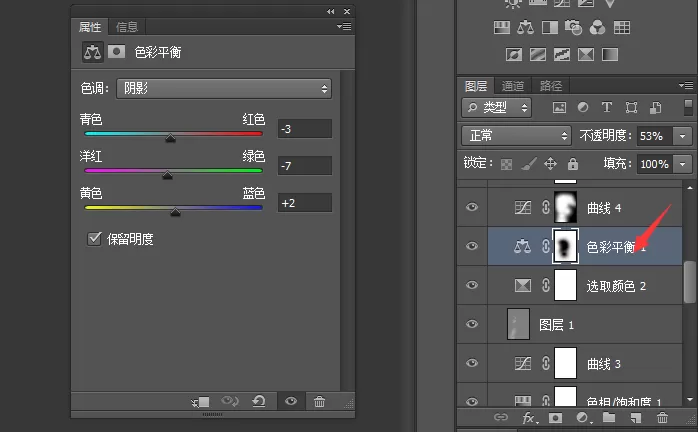Click the link layers icon
This screenshot has width=698, height=432.
(501, 417)
